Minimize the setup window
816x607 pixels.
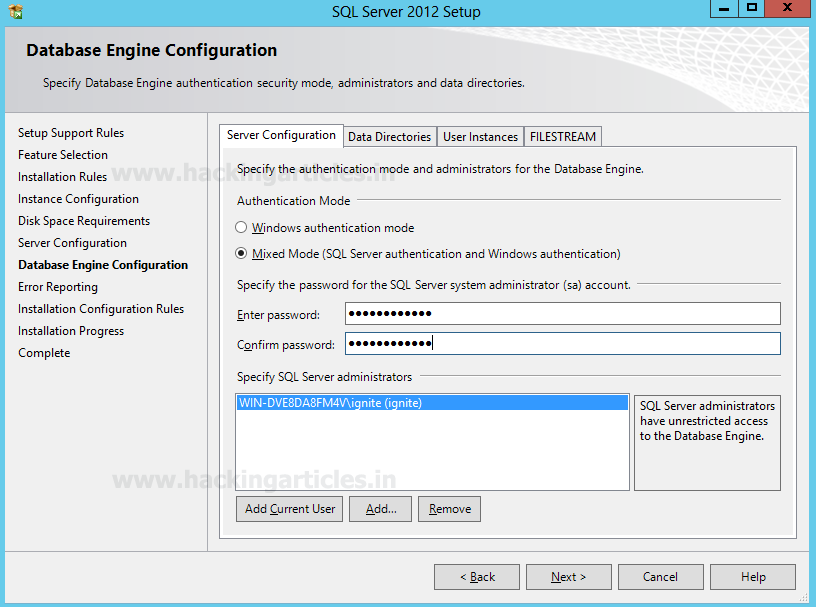point(724,8)
